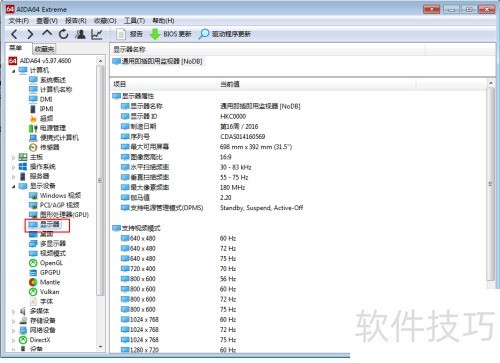Select the IPMI tree item
This screenshot has height=363, width=500.
[x=41, y=109]
